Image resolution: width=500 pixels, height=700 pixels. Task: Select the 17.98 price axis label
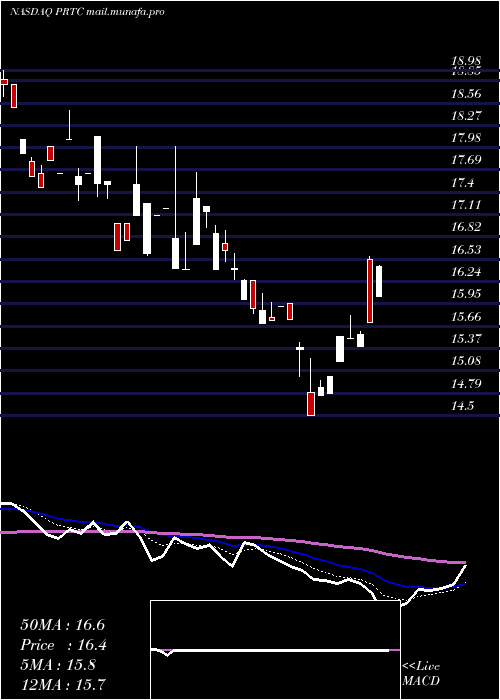(x=467, y=138)
